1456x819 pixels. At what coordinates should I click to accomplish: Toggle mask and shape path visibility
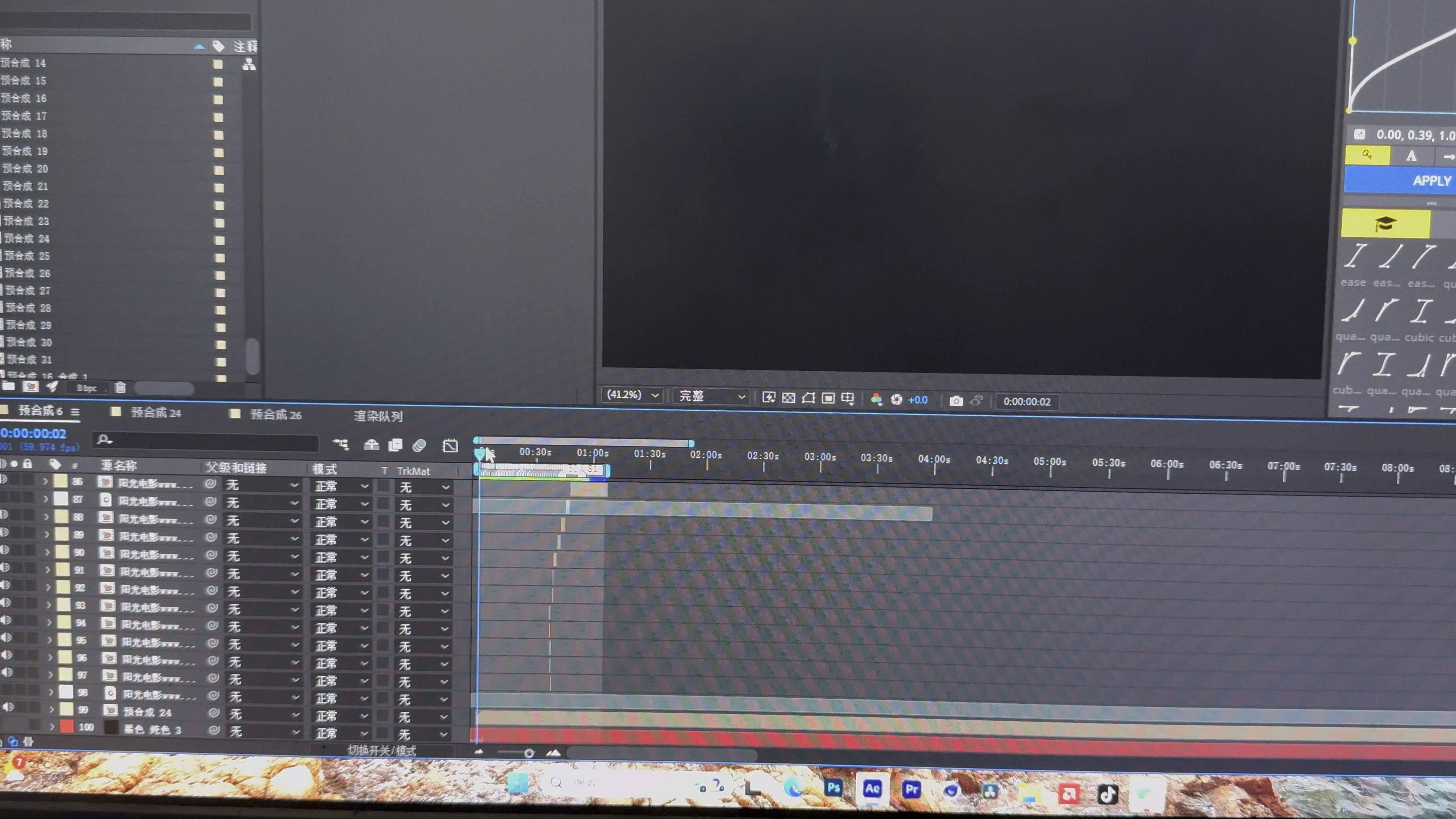click(x=808, y=398)
